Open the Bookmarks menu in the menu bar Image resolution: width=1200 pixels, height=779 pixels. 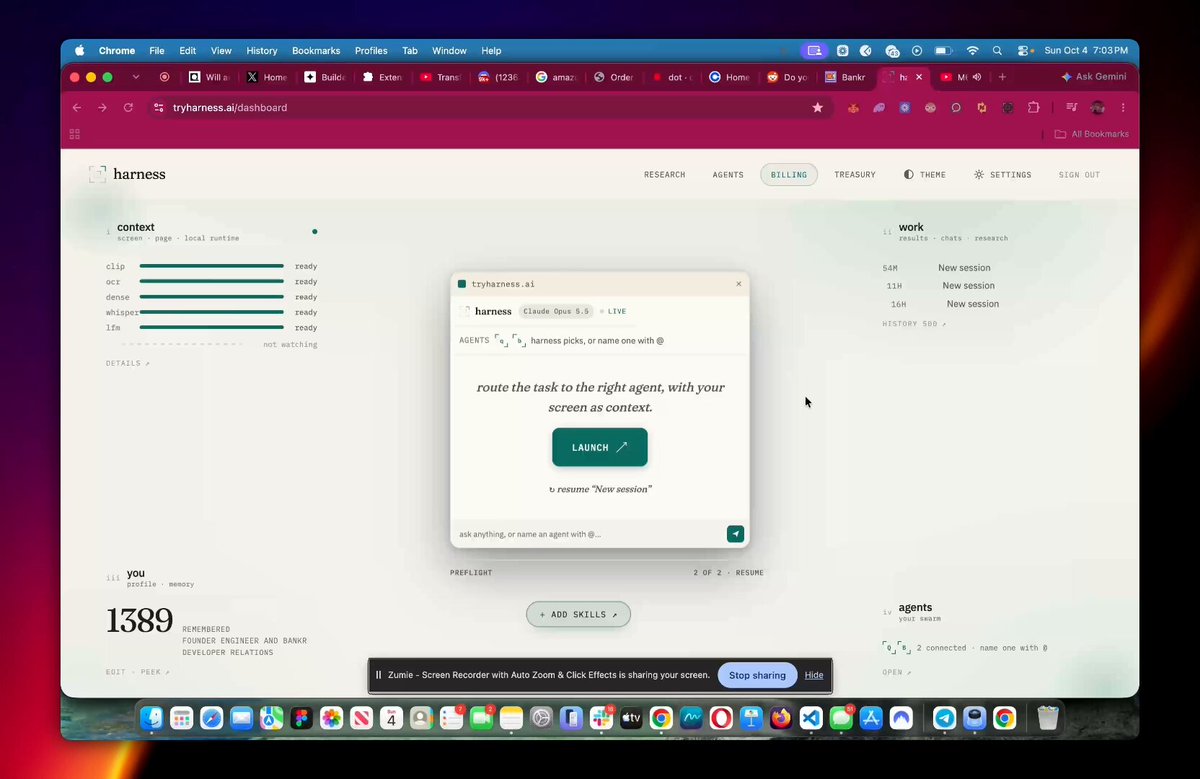tap(316, 51)
